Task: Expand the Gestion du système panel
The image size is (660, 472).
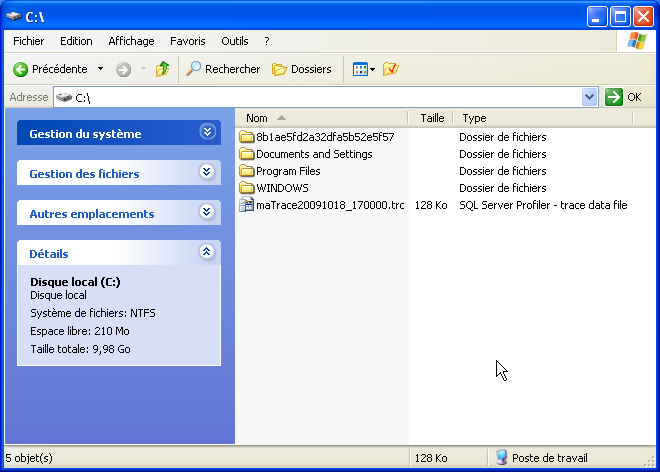Action: (x=207, y=132)
